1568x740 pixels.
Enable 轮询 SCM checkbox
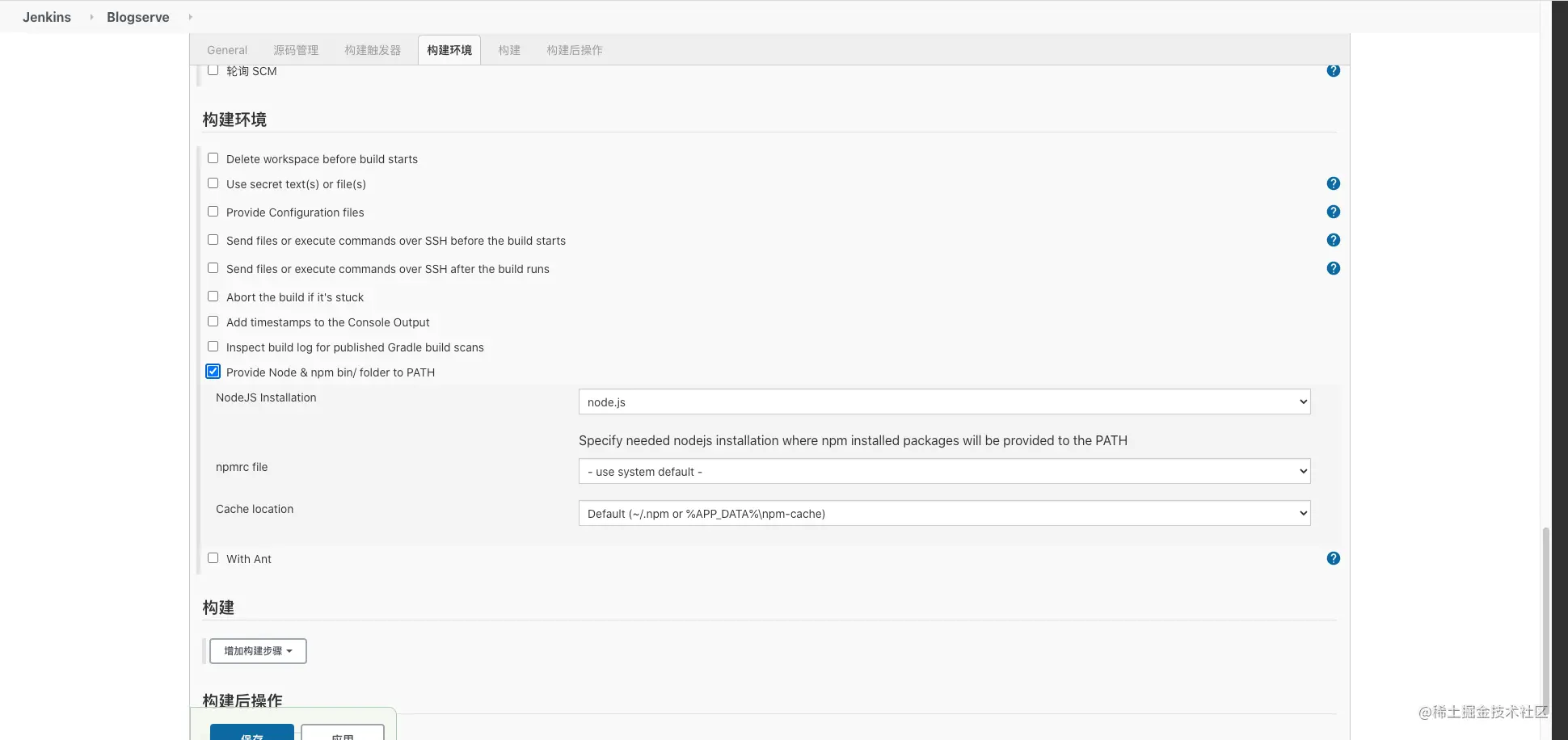coord(213,70)
